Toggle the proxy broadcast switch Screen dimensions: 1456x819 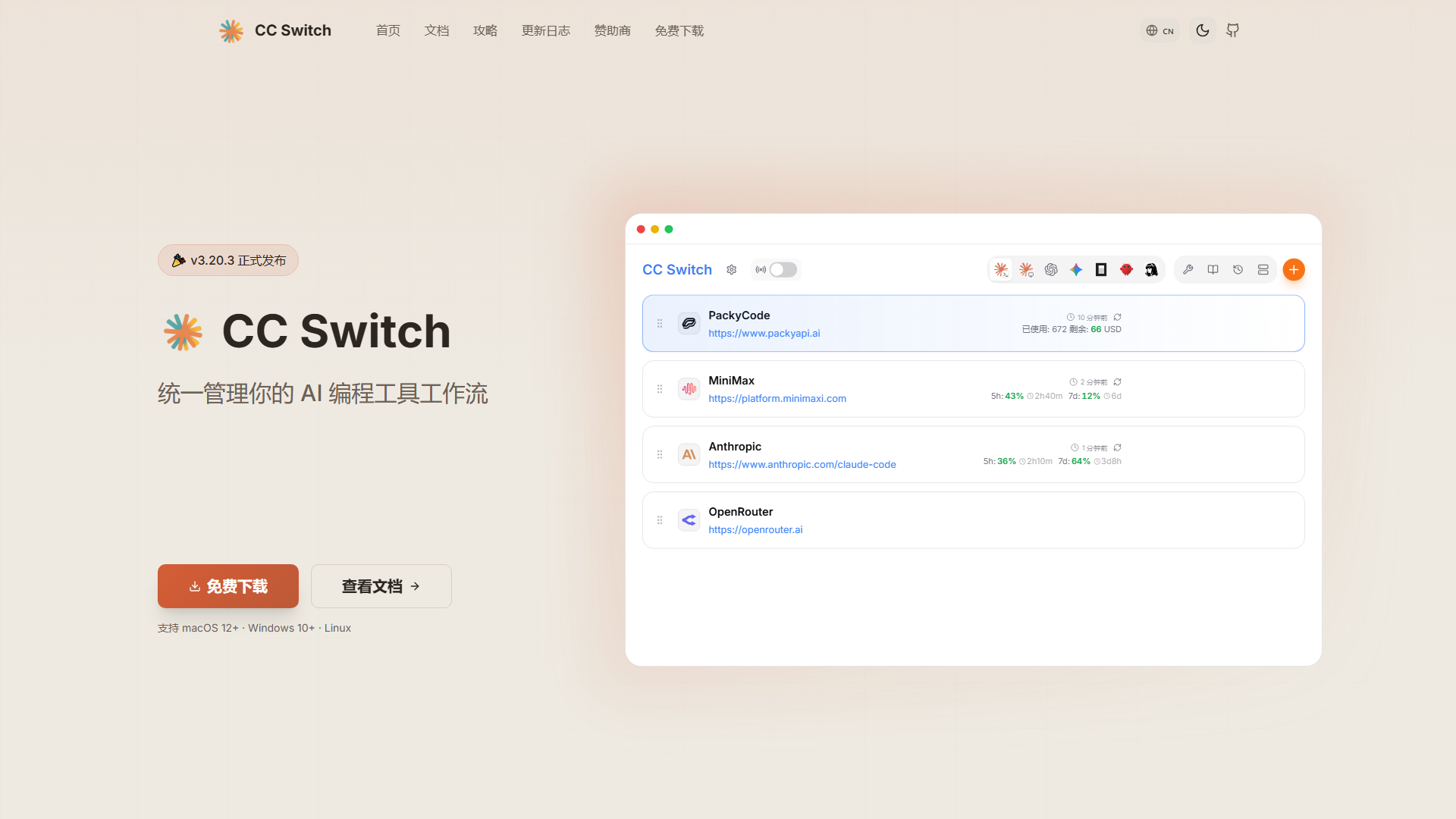point(783,270)
